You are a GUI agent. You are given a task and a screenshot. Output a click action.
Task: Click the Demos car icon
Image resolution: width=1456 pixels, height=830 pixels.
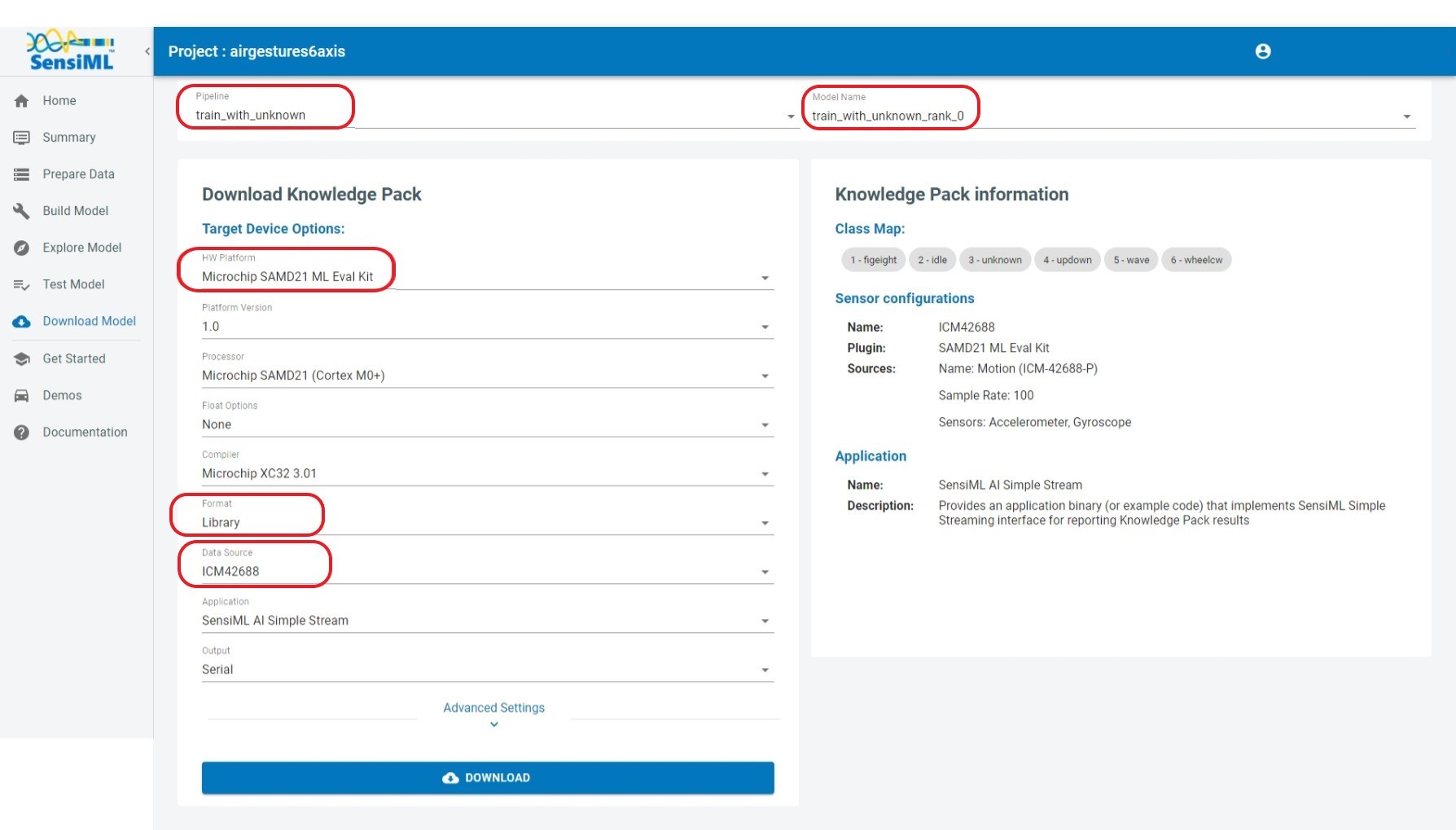pyautogui.click(x=22, y=396)
